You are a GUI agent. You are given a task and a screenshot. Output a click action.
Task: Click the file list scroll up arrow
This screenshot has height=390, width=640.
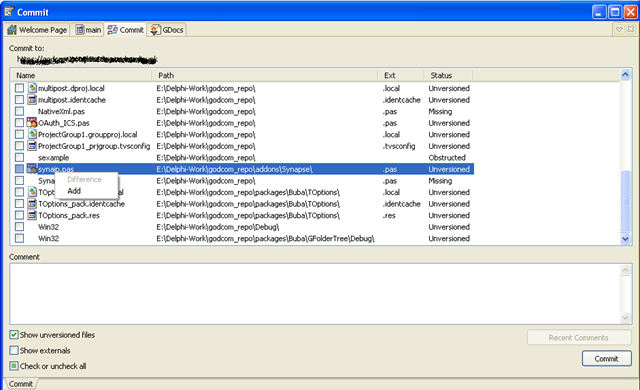pyautogui.click(x=625, y=75)
